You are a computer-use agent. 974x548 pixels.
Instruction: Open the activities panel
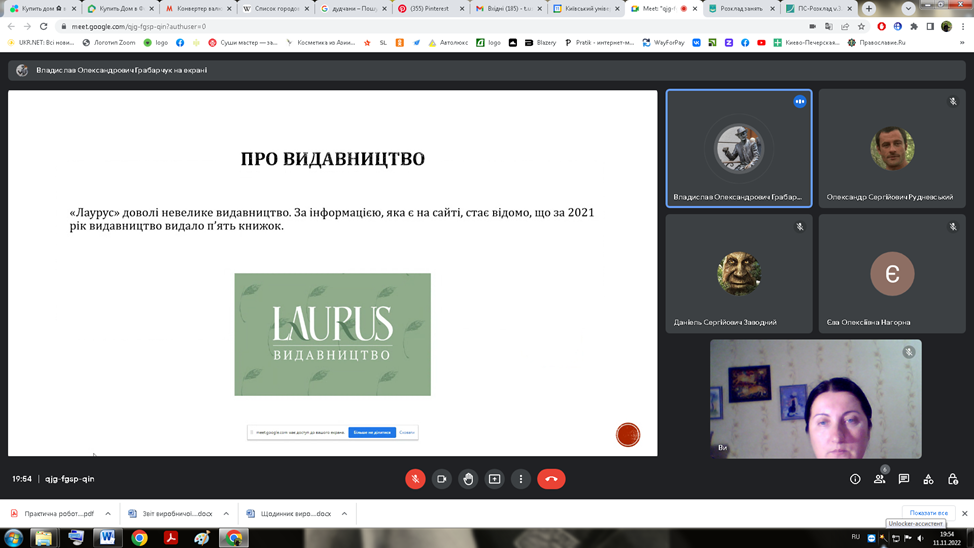[x=928, y=479]
